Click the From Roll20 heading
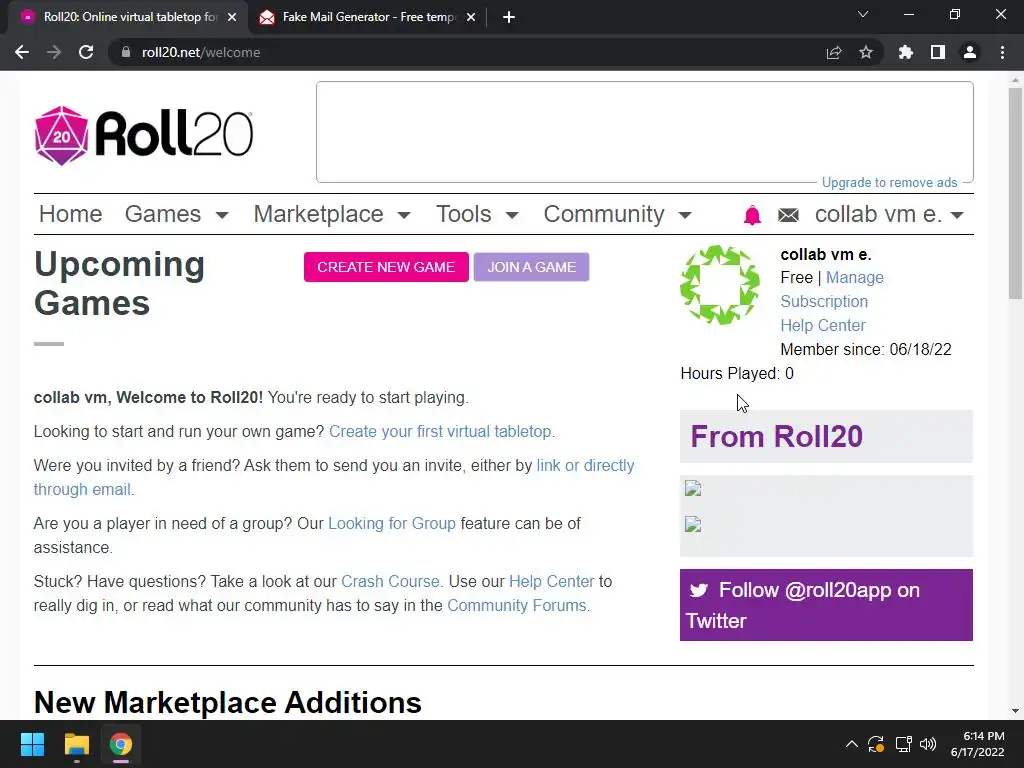This screenshot has width=1024, height=768. 776,436
